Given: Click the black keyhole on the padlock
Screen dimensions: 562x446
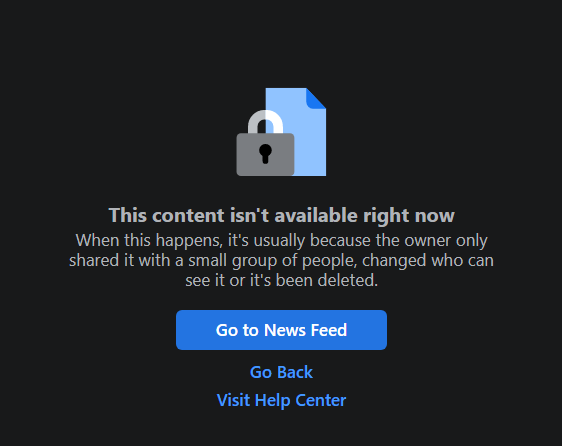Looking at the screenshot, I should 265,154.
